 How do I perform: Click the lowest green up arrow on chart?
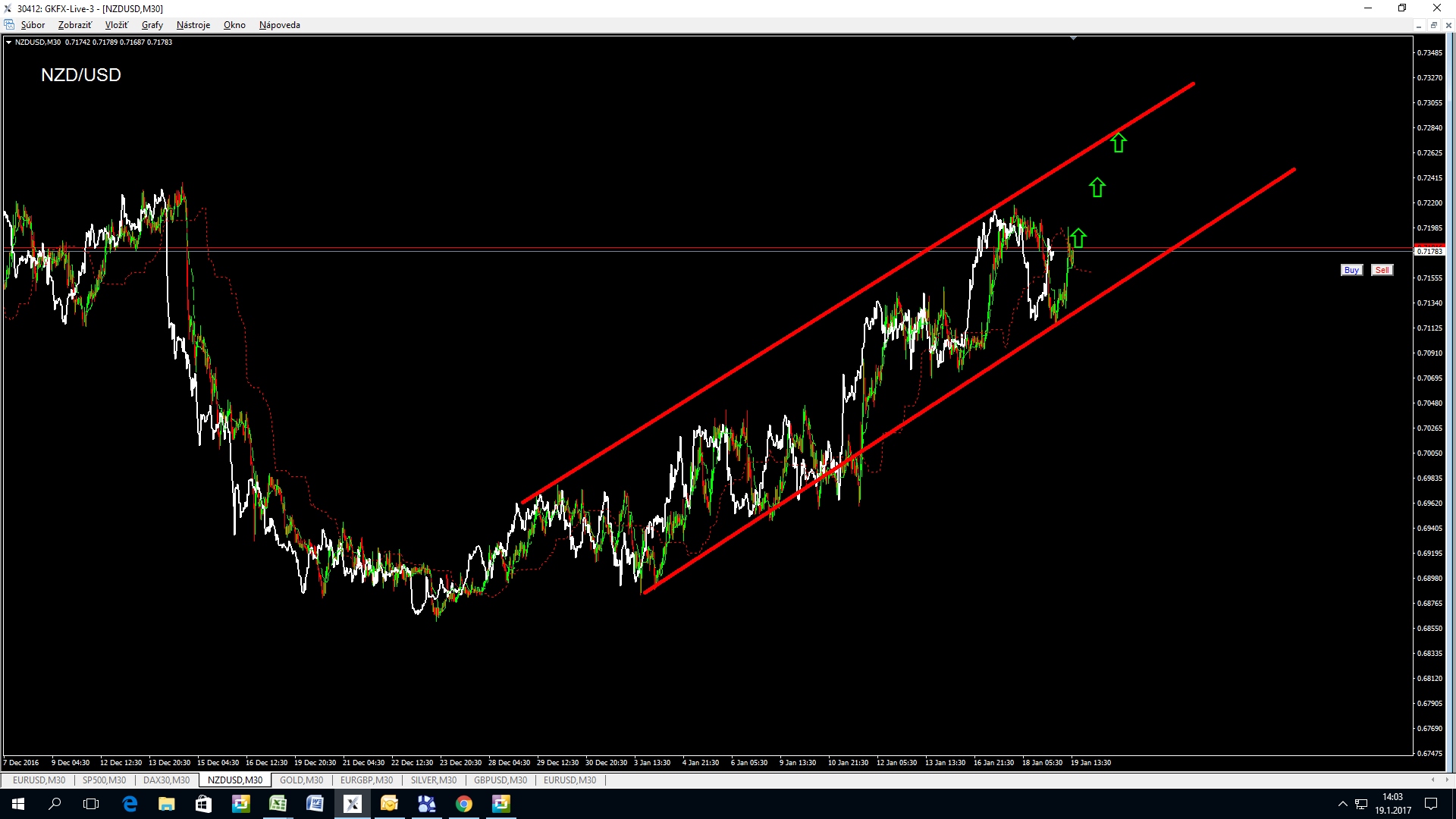(x=1078, y=238)
